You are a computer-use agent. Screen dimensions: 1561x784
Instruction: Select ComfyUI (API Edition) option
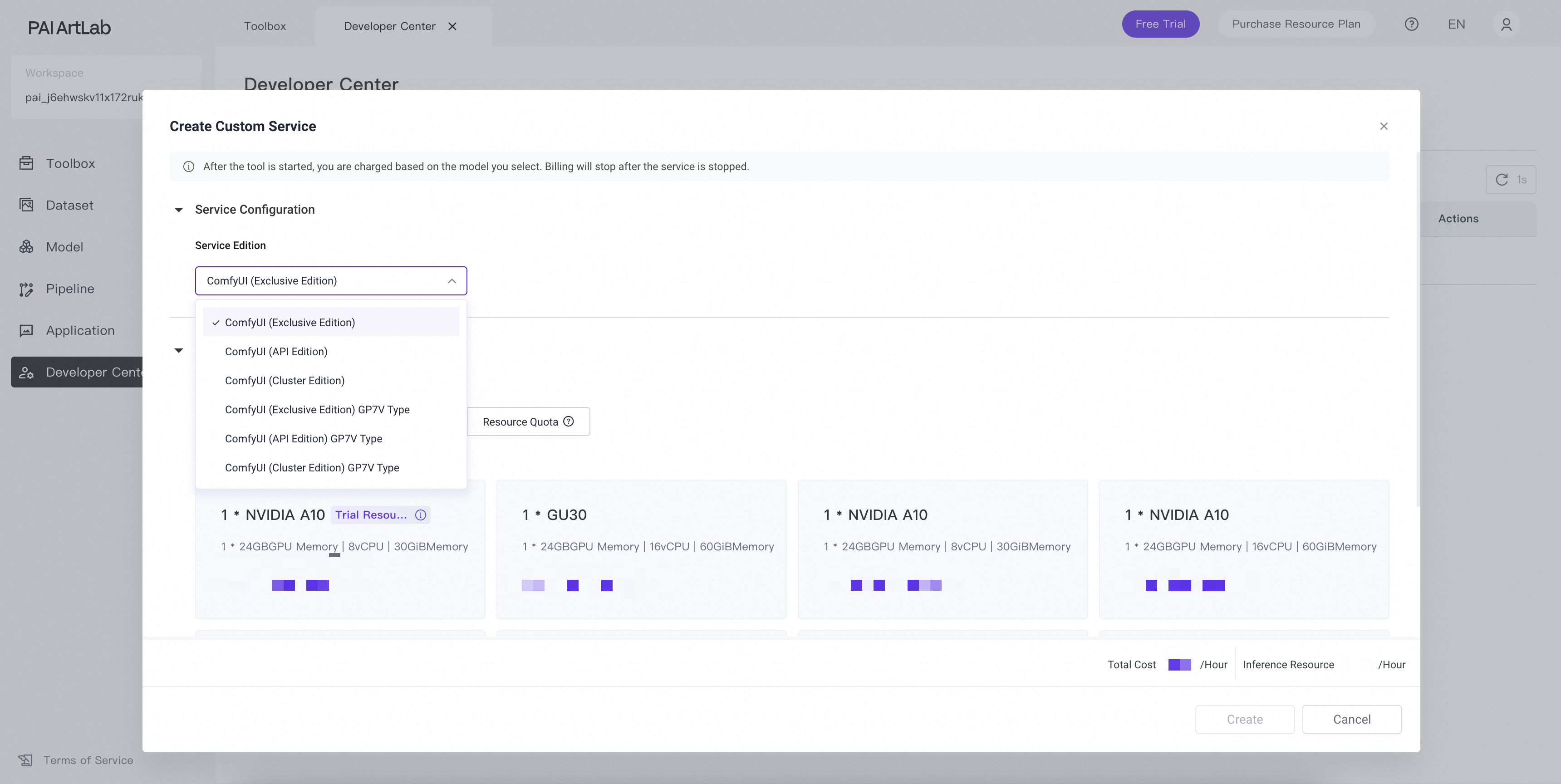click(x=276, y=352)
